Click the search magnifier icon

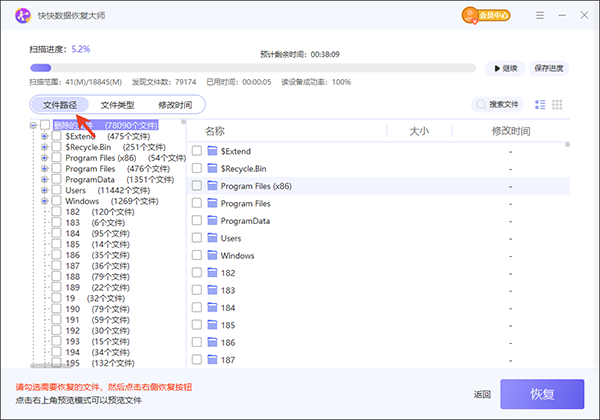[481, 104]
